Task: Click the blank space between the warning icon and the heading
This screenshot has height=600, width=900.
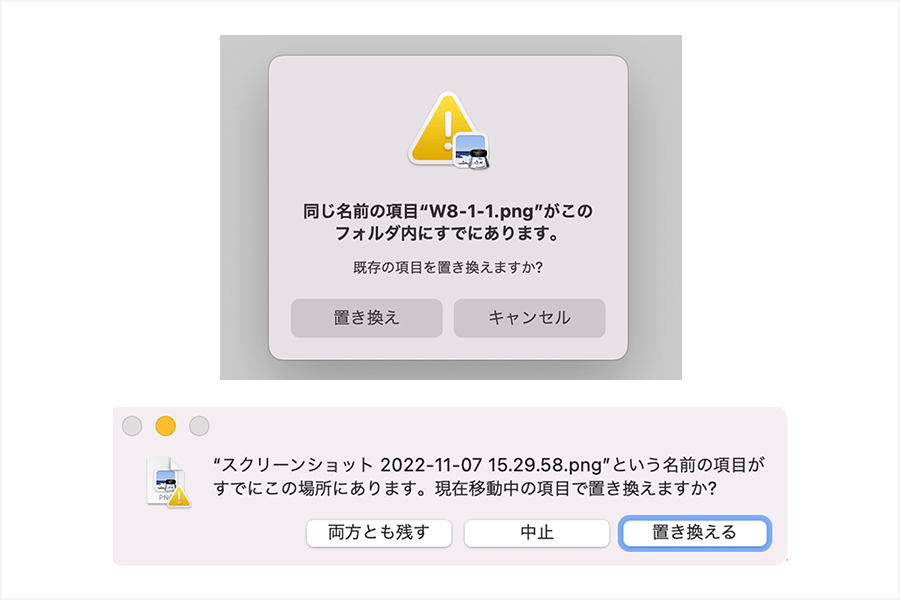Action: (x=448, y=185)
